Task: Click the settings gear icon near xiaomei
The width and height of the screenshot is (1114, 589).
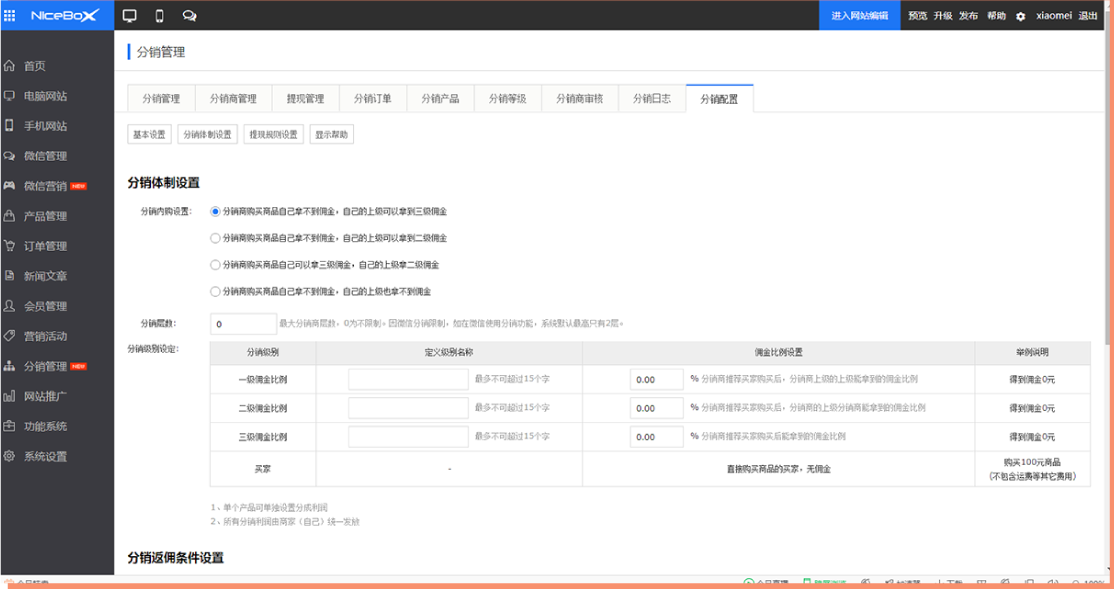Action: pyautogui.click(x=1020, y=17)
